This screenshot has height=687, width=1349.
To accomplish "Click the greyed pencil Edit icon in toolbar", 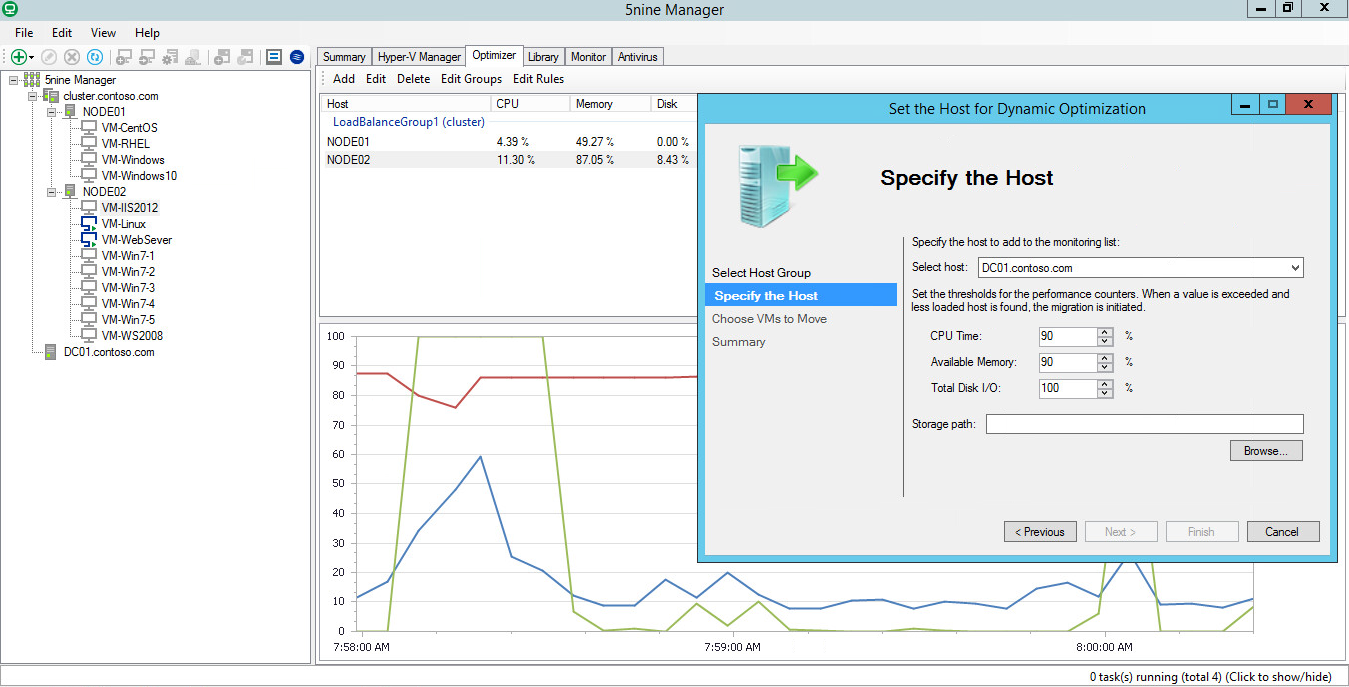I will point(49,57).
